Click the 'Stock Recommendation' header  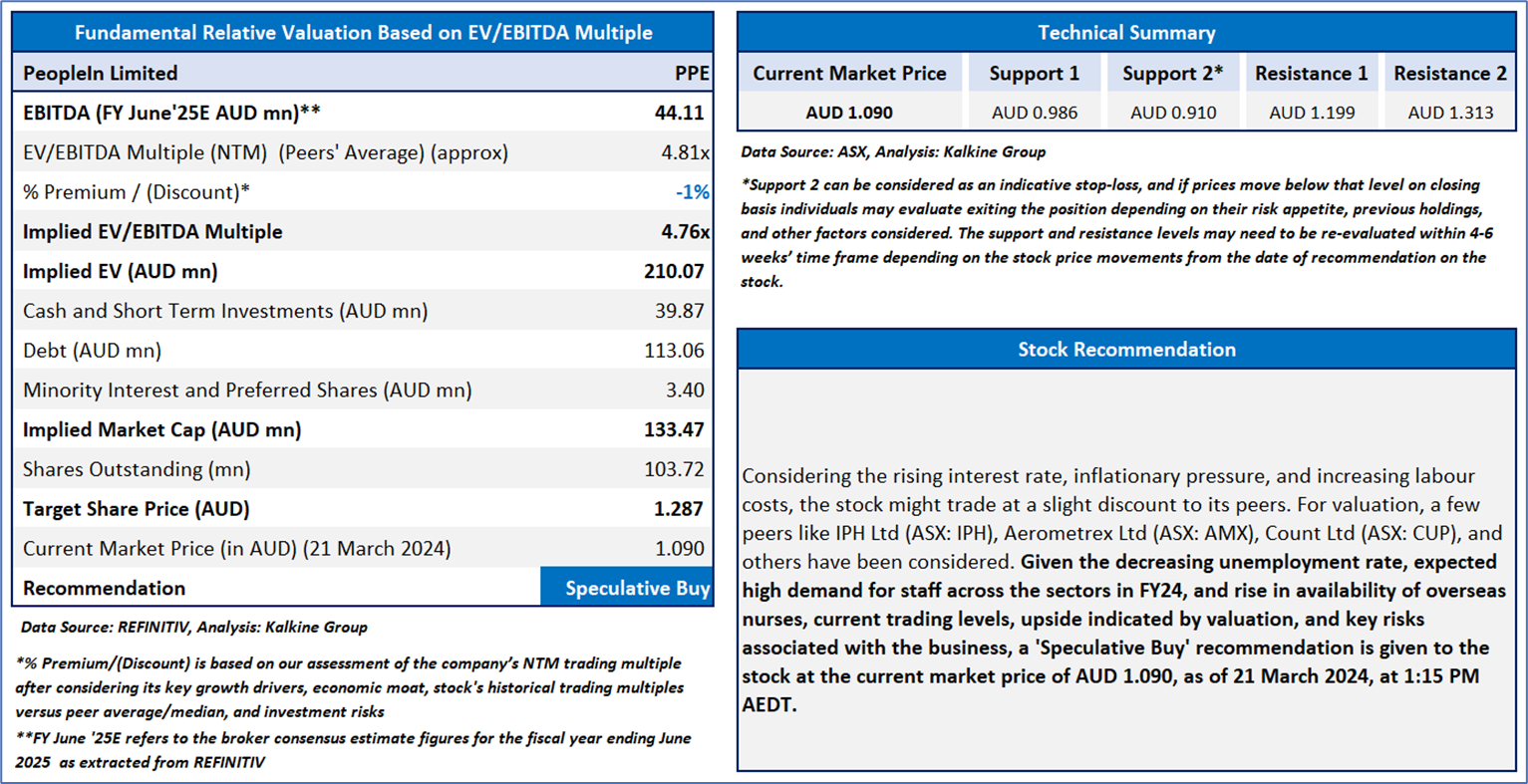(x=1126, y=350)
